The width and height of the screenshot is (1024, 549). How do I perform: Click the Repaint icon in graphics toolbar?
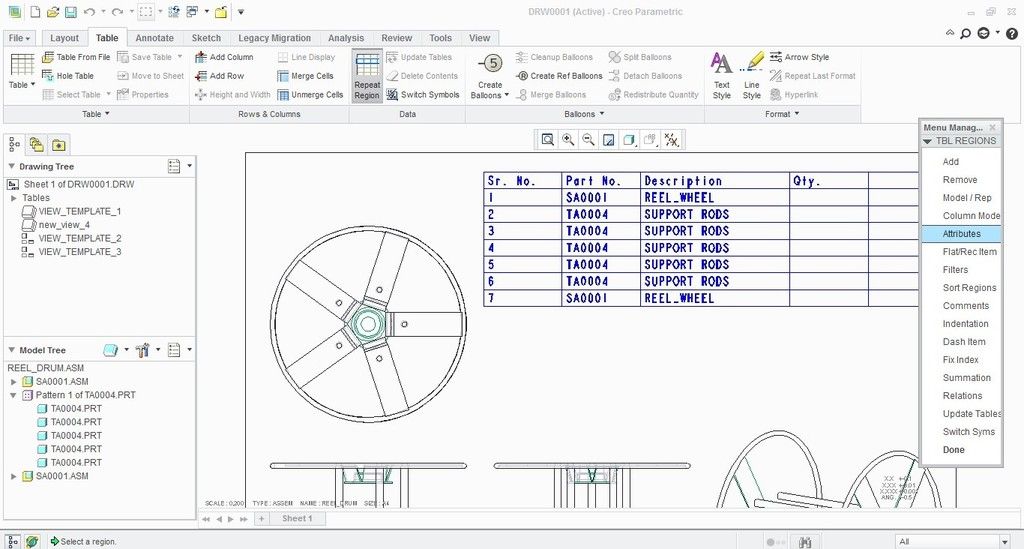pyautogui.click(x=609, y=140)
